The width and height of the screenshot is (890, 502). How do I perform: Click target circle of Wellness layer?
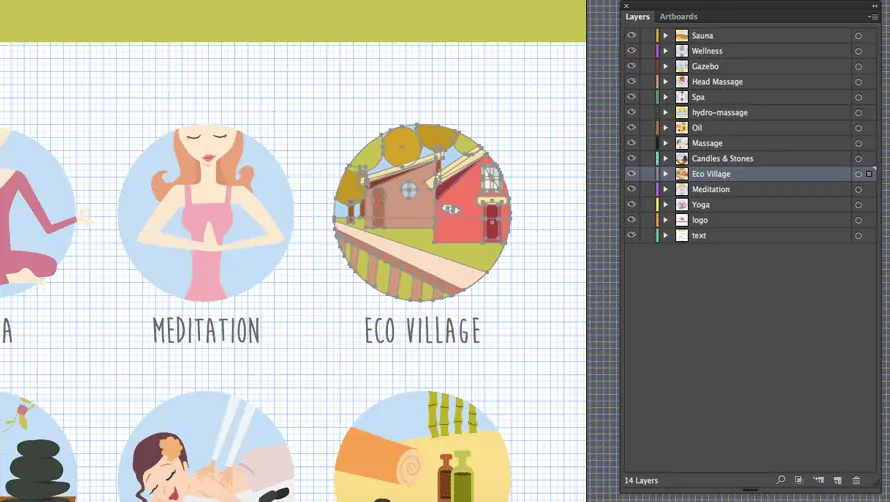(x=858, y=51)
